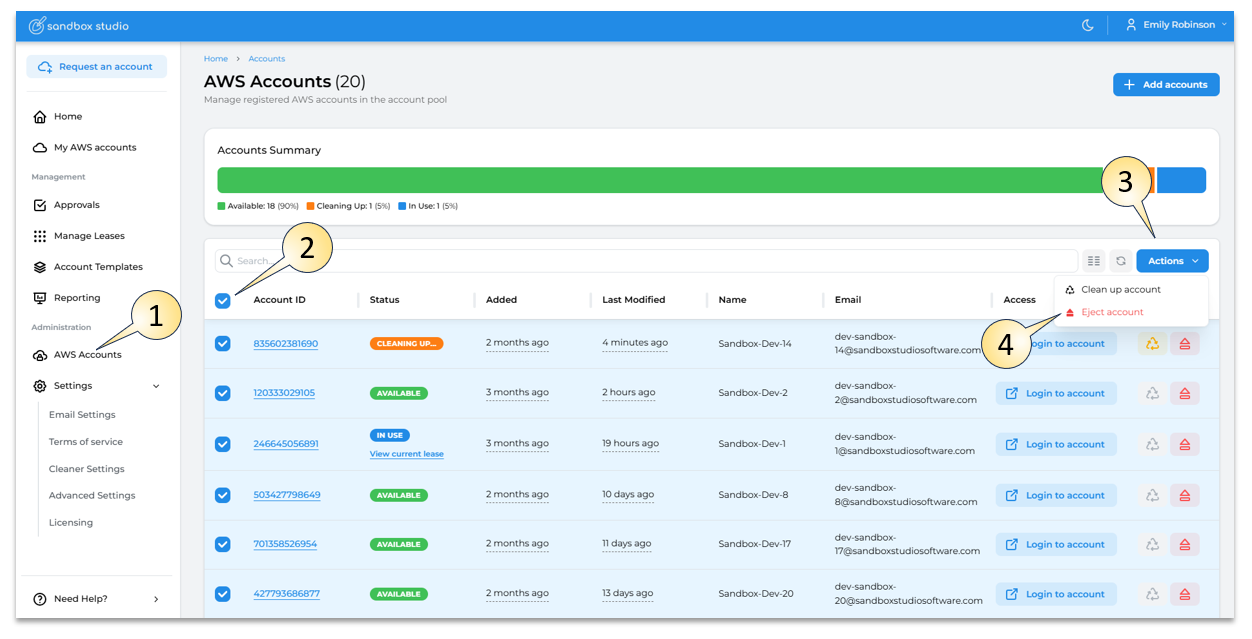
Task: Click orange Cleaning Up legend swatch
Action: point(310,206)
